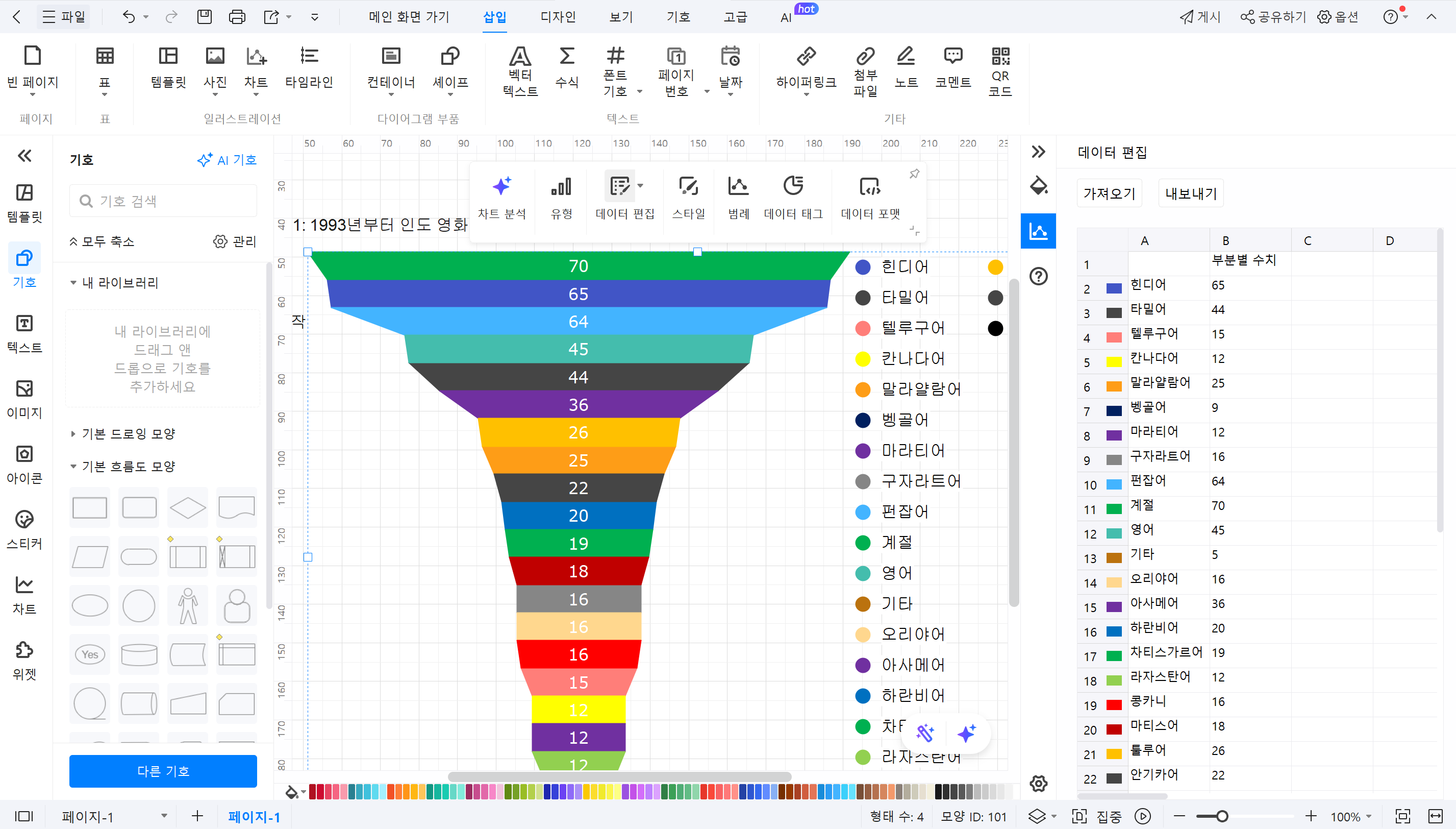Insert a chart via 차트 ribbon icon

[256, 69]
